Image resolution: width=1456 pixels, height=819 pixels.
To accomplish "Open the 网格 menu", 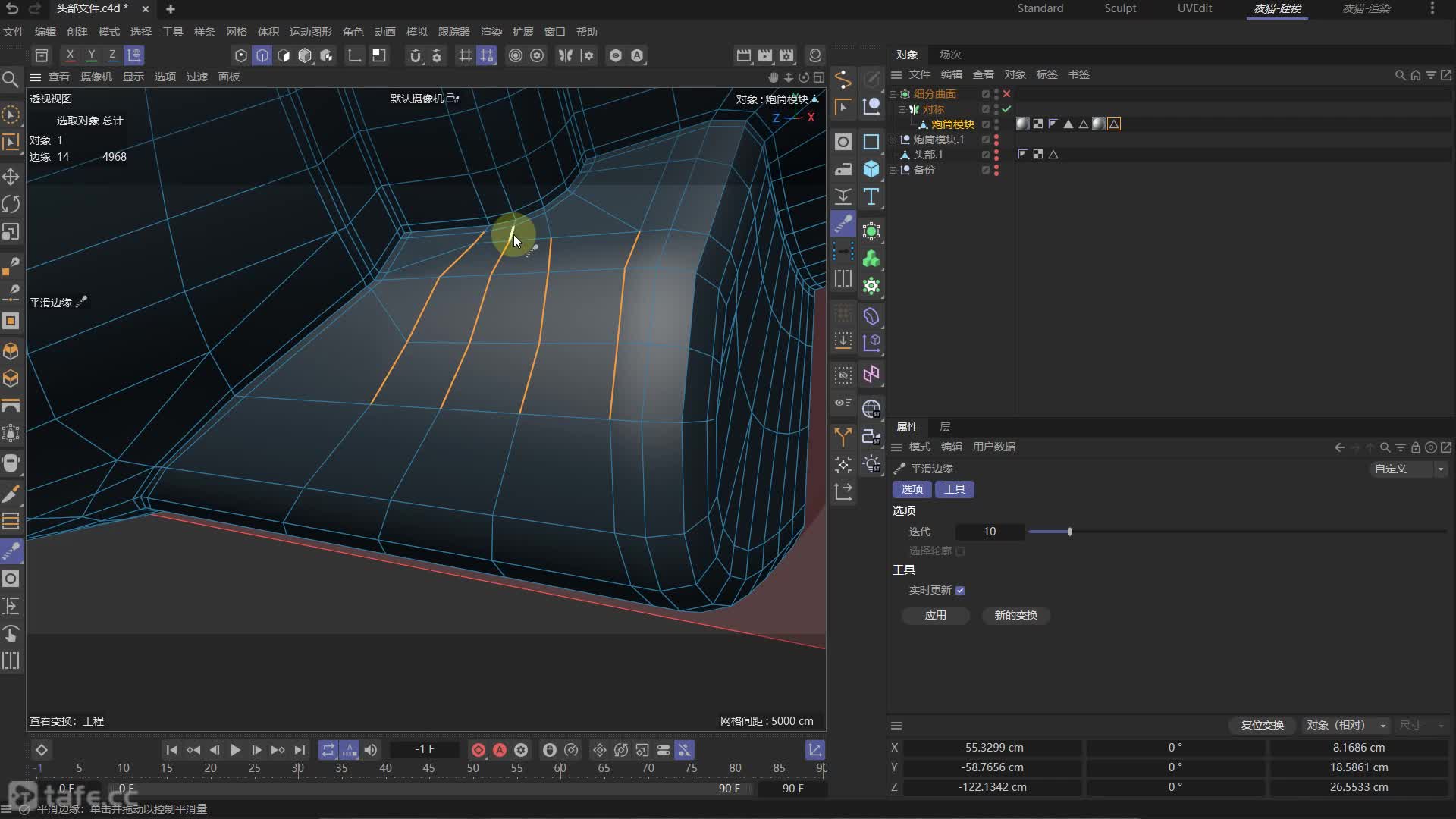I will [x=237, y=32].
